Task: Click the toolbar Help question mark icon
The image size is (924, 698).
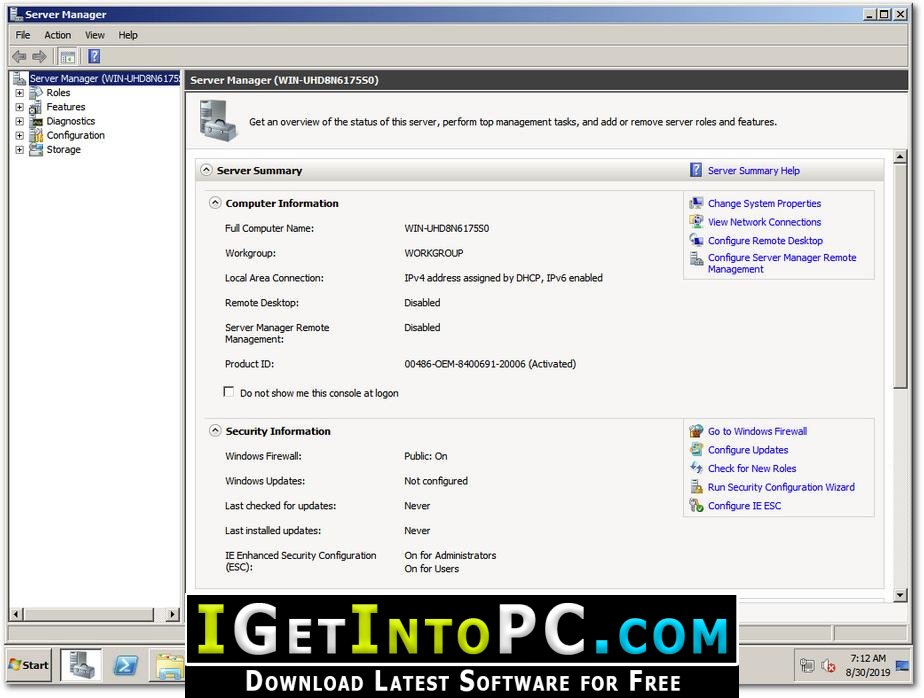Action: (x=94, y=56)
